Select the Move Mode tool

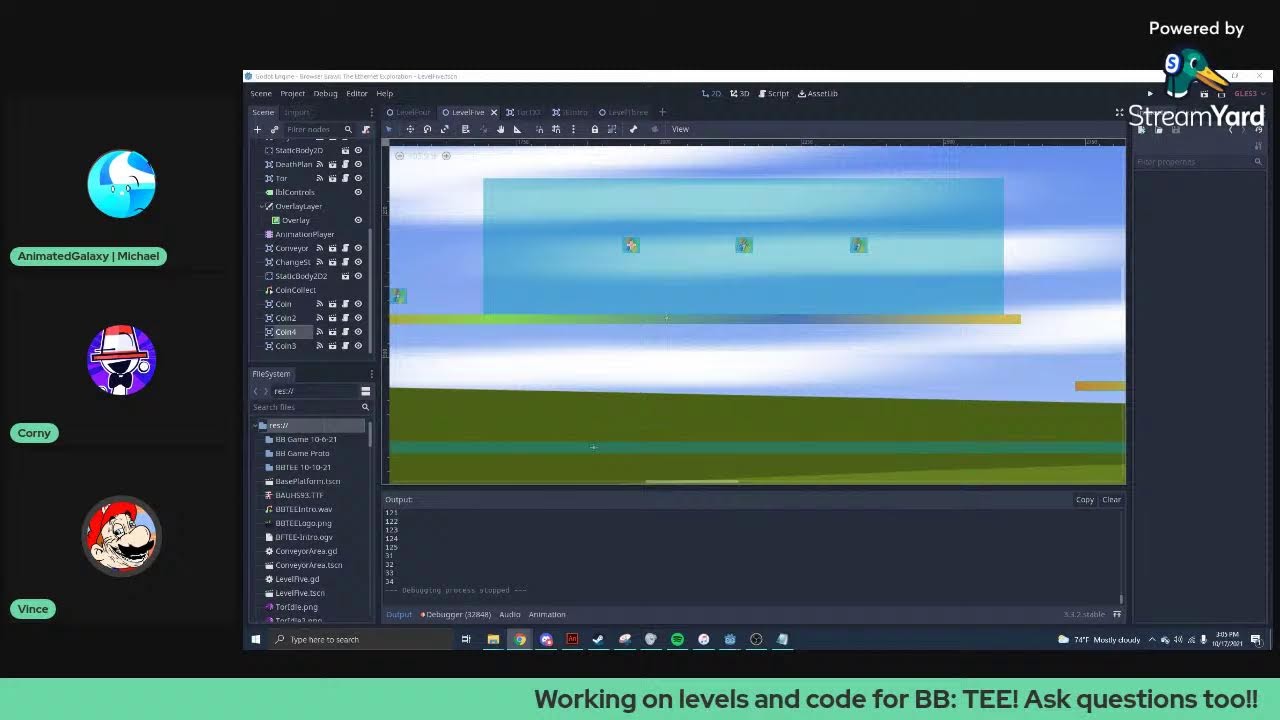tap(410, 129)
